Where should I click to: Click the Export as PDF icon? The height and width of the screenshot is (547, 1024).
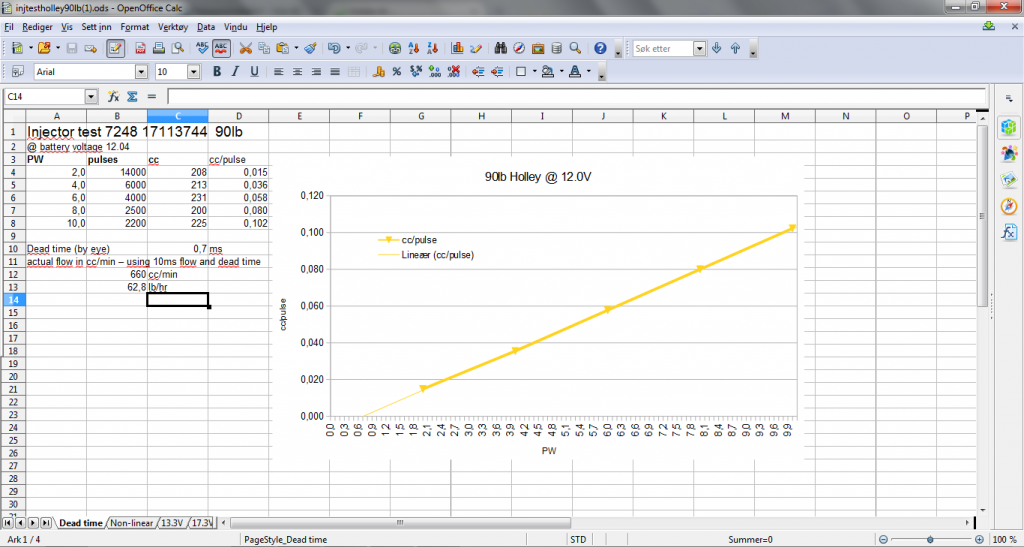tap(140, 48)
